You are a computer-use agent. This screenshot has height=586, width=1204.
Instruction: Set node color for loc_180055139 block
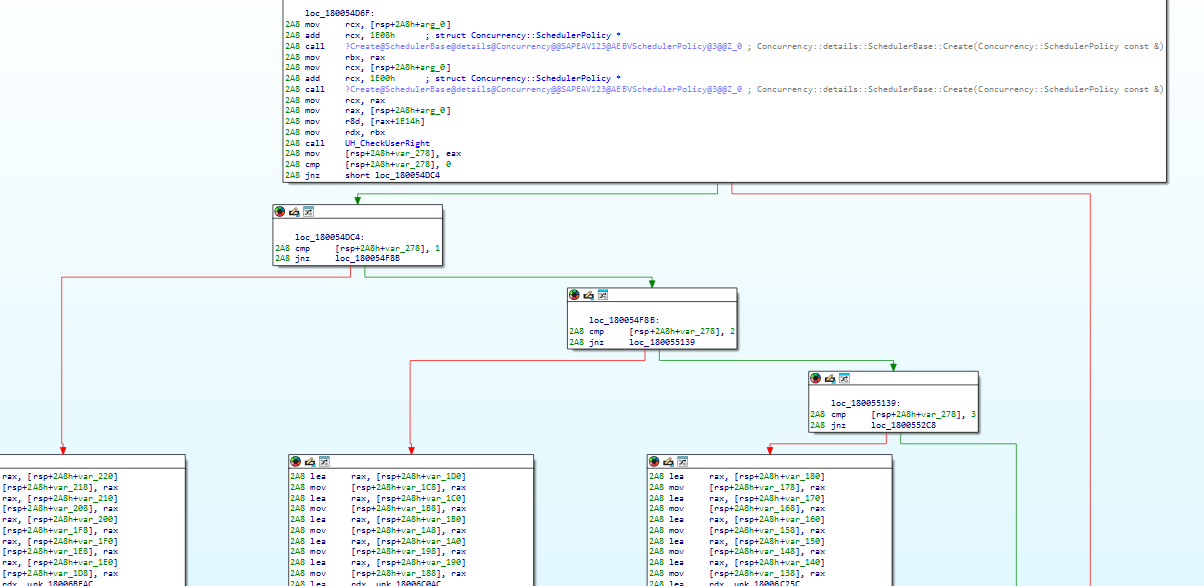815,378
